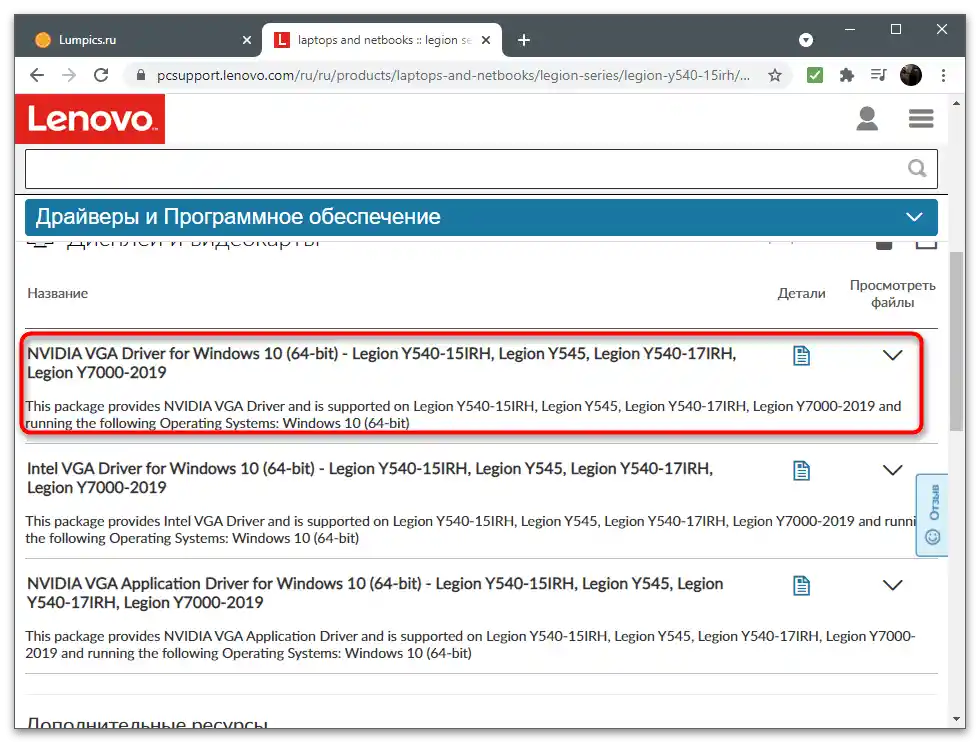Open details icon for NVIDIA VGA Application Driver

801,586
